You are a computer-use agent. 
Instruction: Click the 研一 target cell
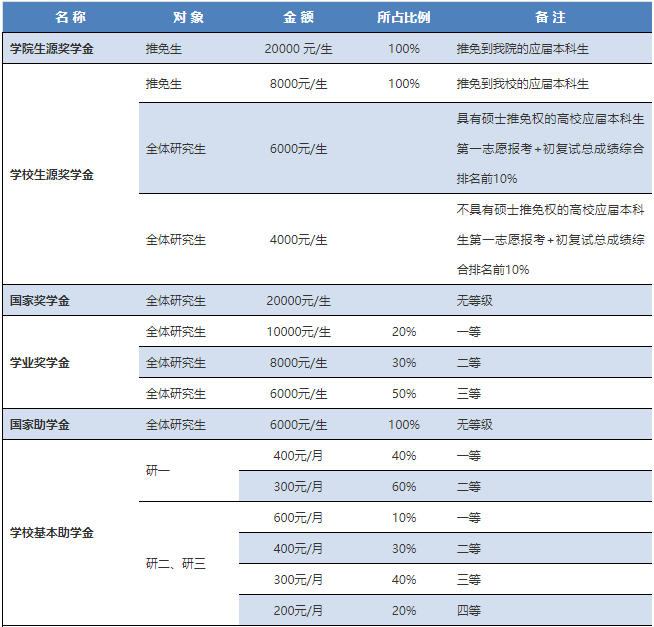pyautogui.click(x=158, y=471)
